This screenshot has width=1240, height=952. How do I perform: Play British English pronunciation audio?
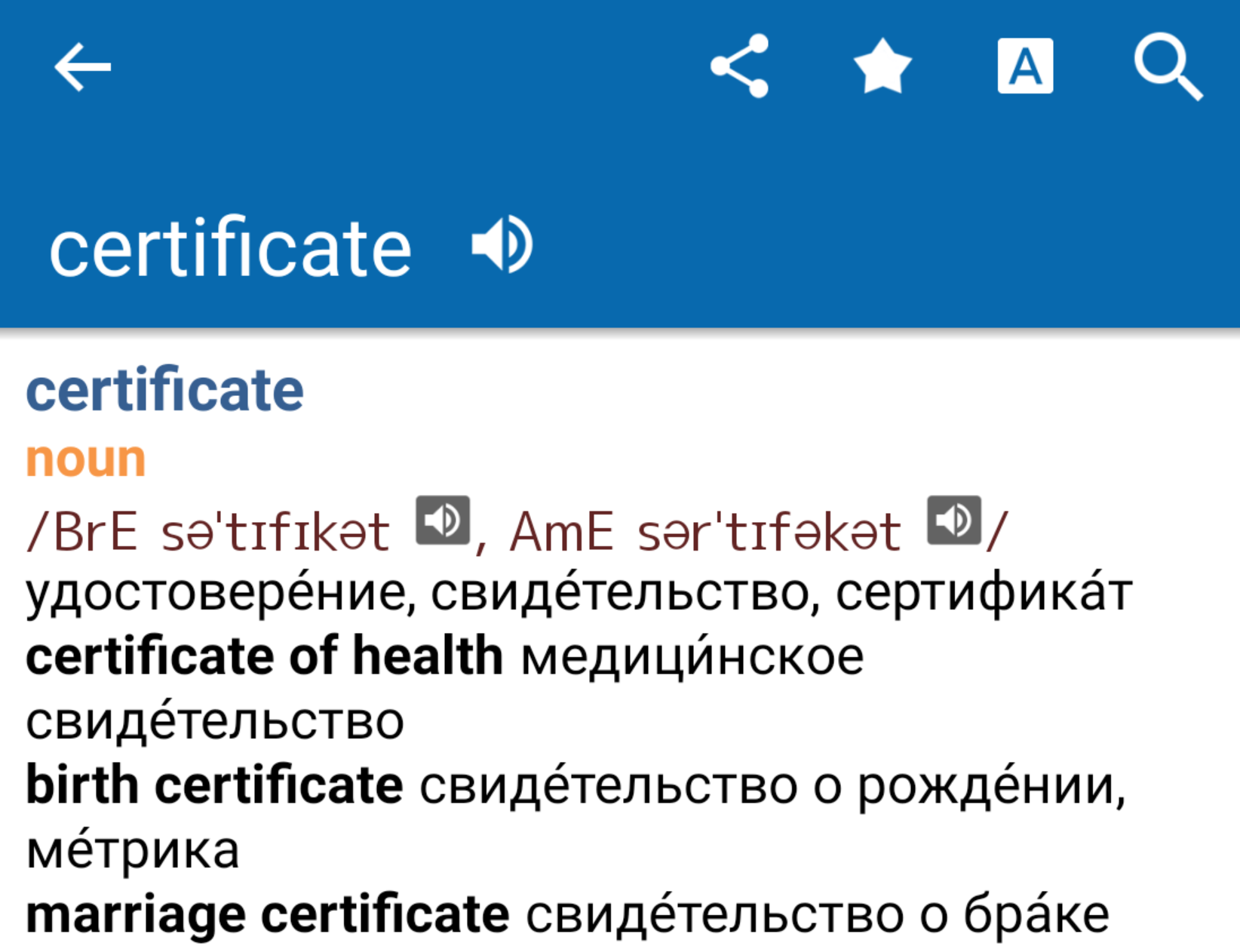[x=443, y=520]
